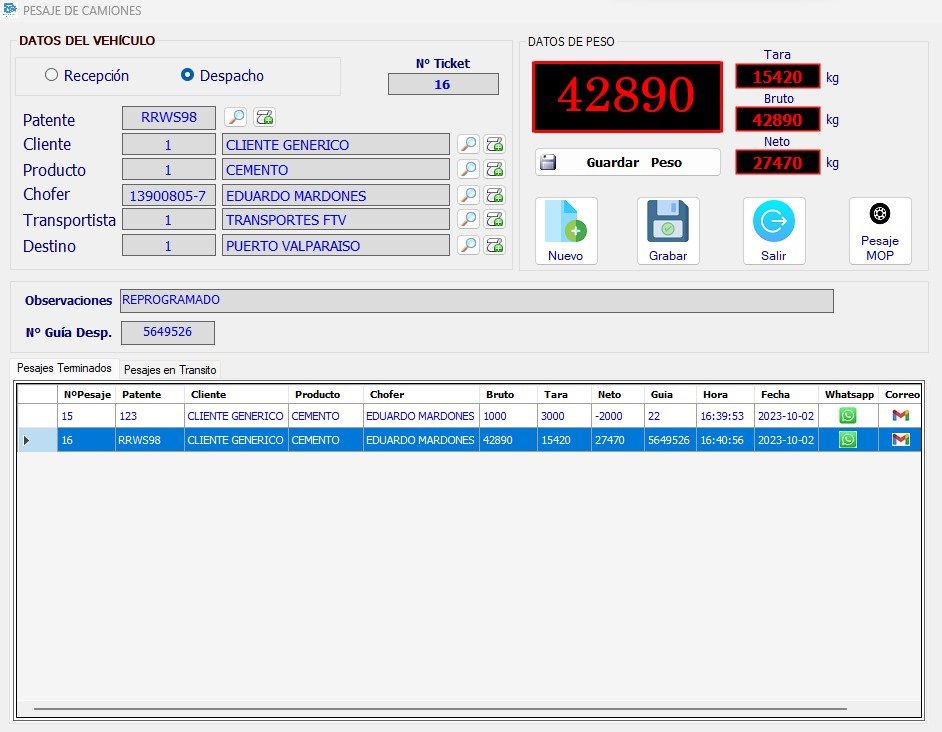Click the CEMENTO product name field
Image resolution: width=942 pixels, height=732 pixels.
(x=336, y=170)
